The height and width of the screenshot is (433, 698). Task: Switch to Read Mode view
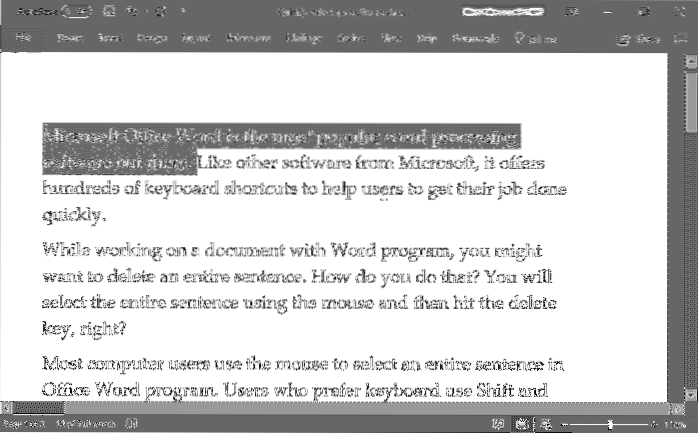498,425
